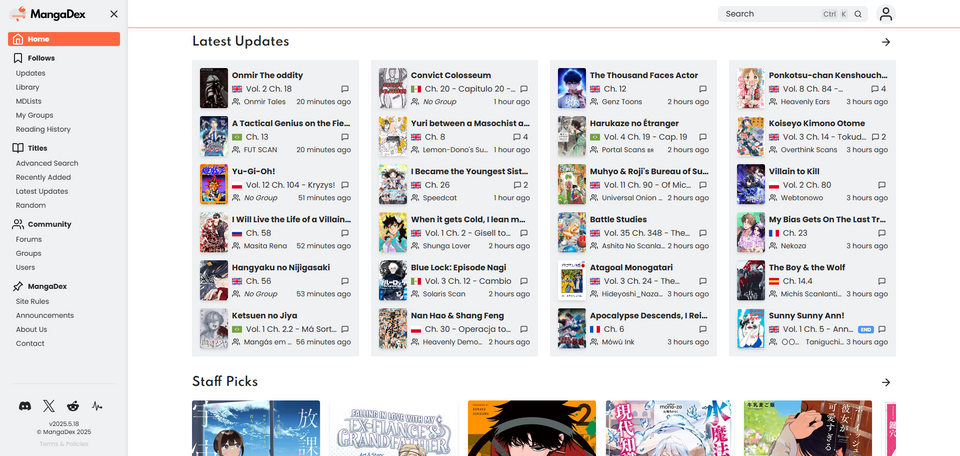Open comments icon for Blue Lock: Episode Nagi
This screenshot has width=960, height=456.
[523, 281]
